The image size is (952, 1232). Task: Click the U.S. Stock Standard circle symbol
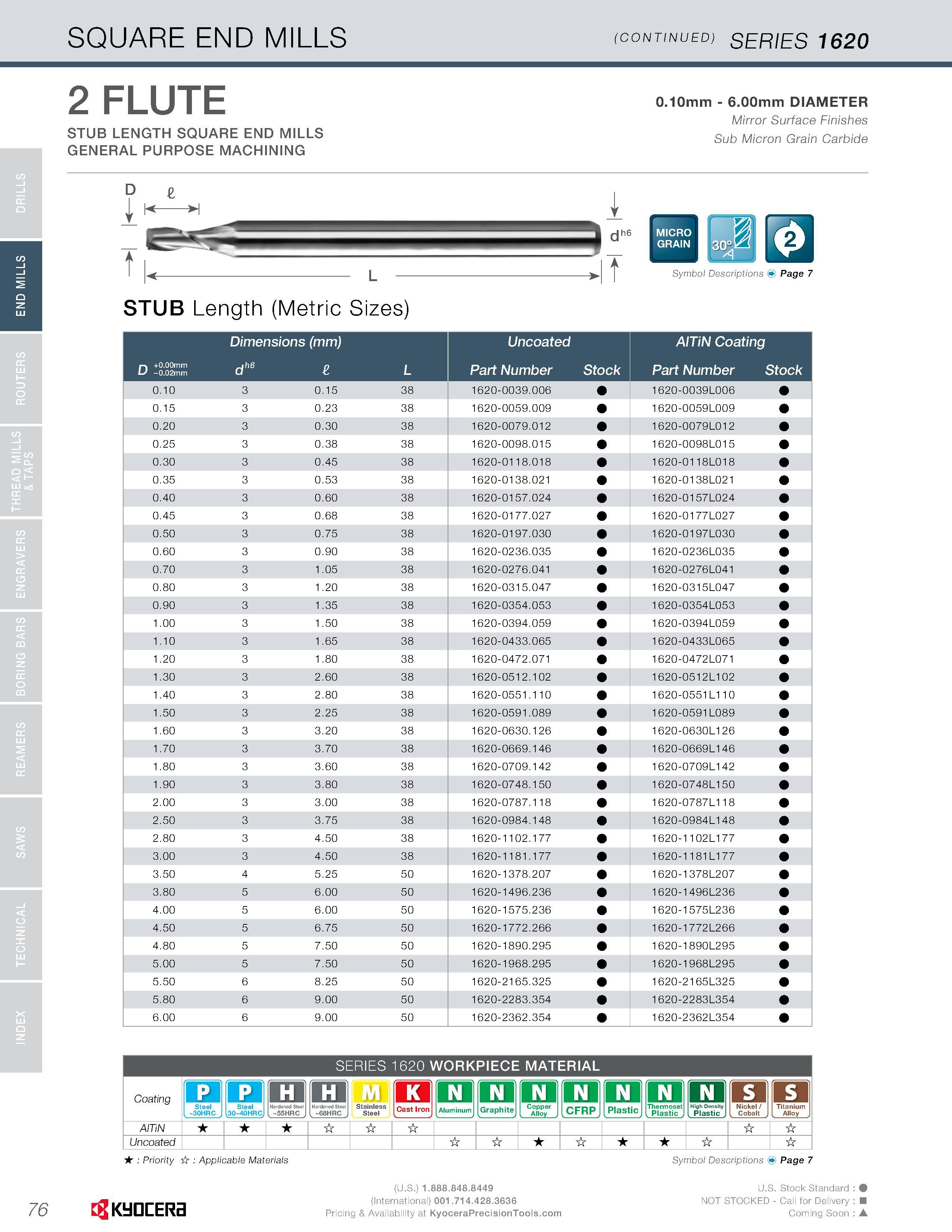[863, 1188]
